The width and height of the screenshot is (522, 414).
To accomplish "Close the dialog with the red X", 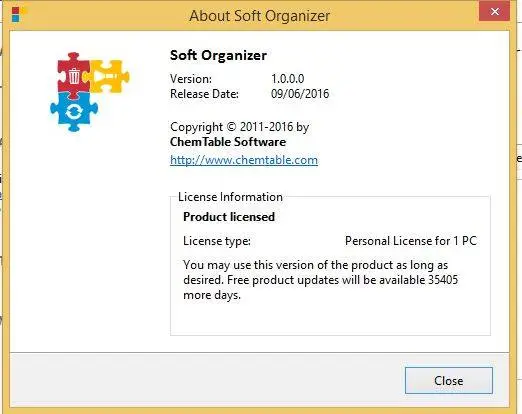I will coord(494,11).
